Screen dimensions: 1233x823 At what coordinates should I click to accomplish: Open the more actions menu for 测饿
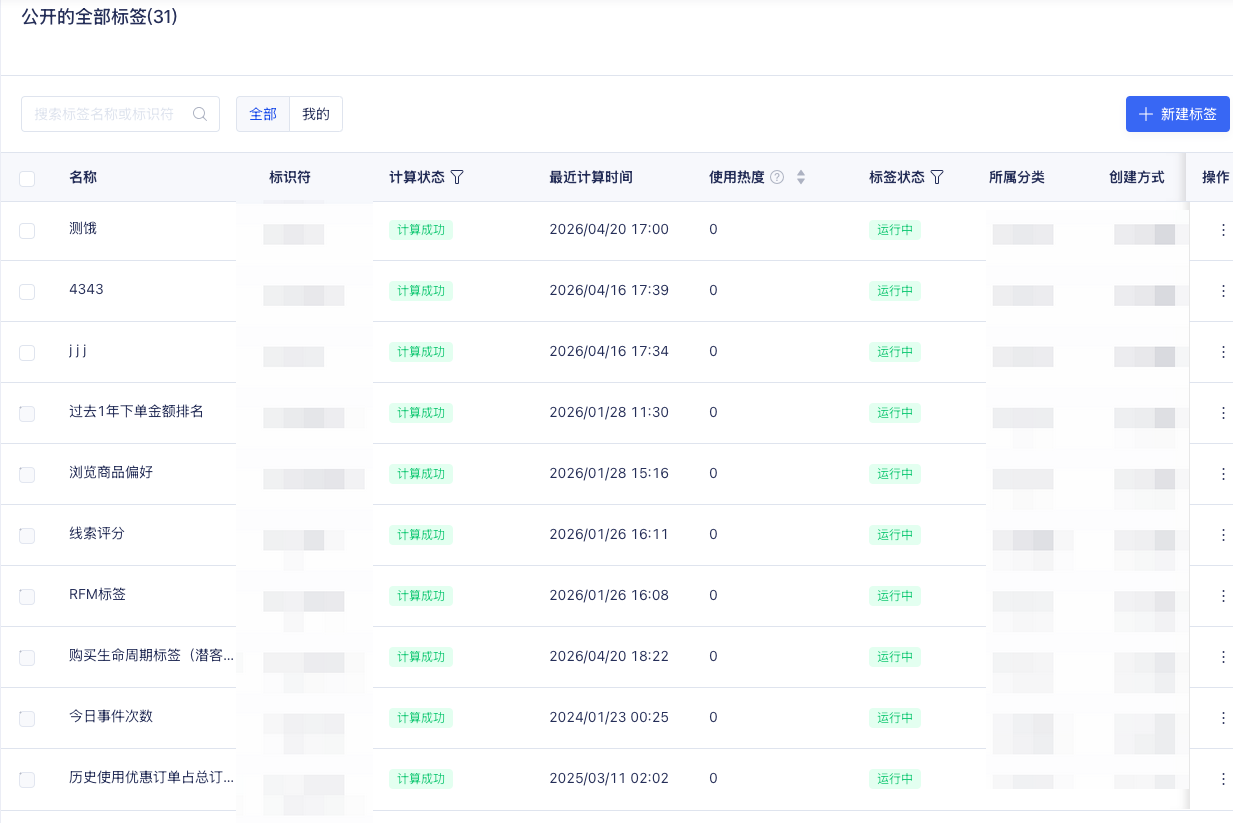[x=1222, y=230]
